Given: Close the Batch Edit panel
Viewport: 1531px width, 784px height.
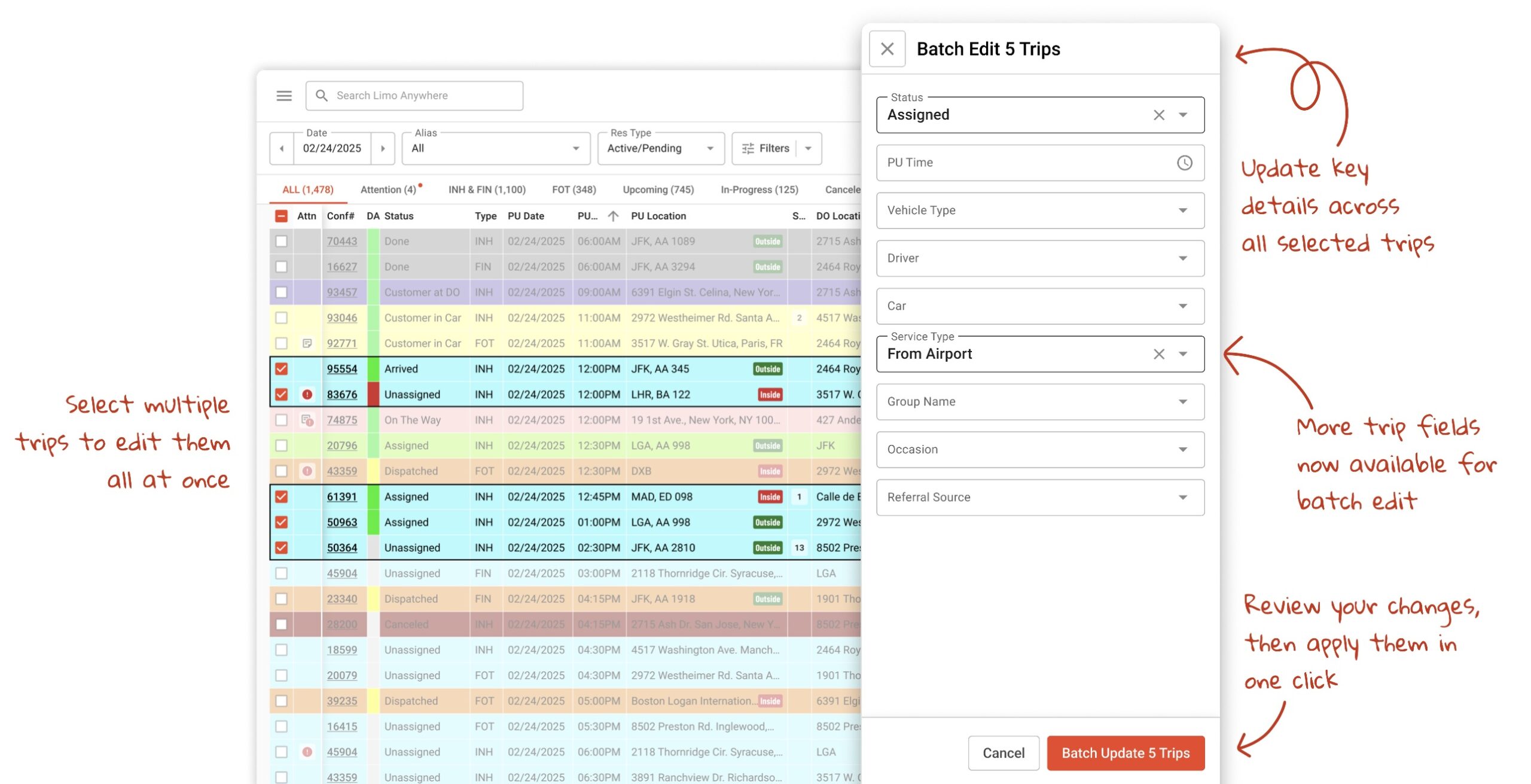Looking at the screenshot, I should [x=887, y=48].
